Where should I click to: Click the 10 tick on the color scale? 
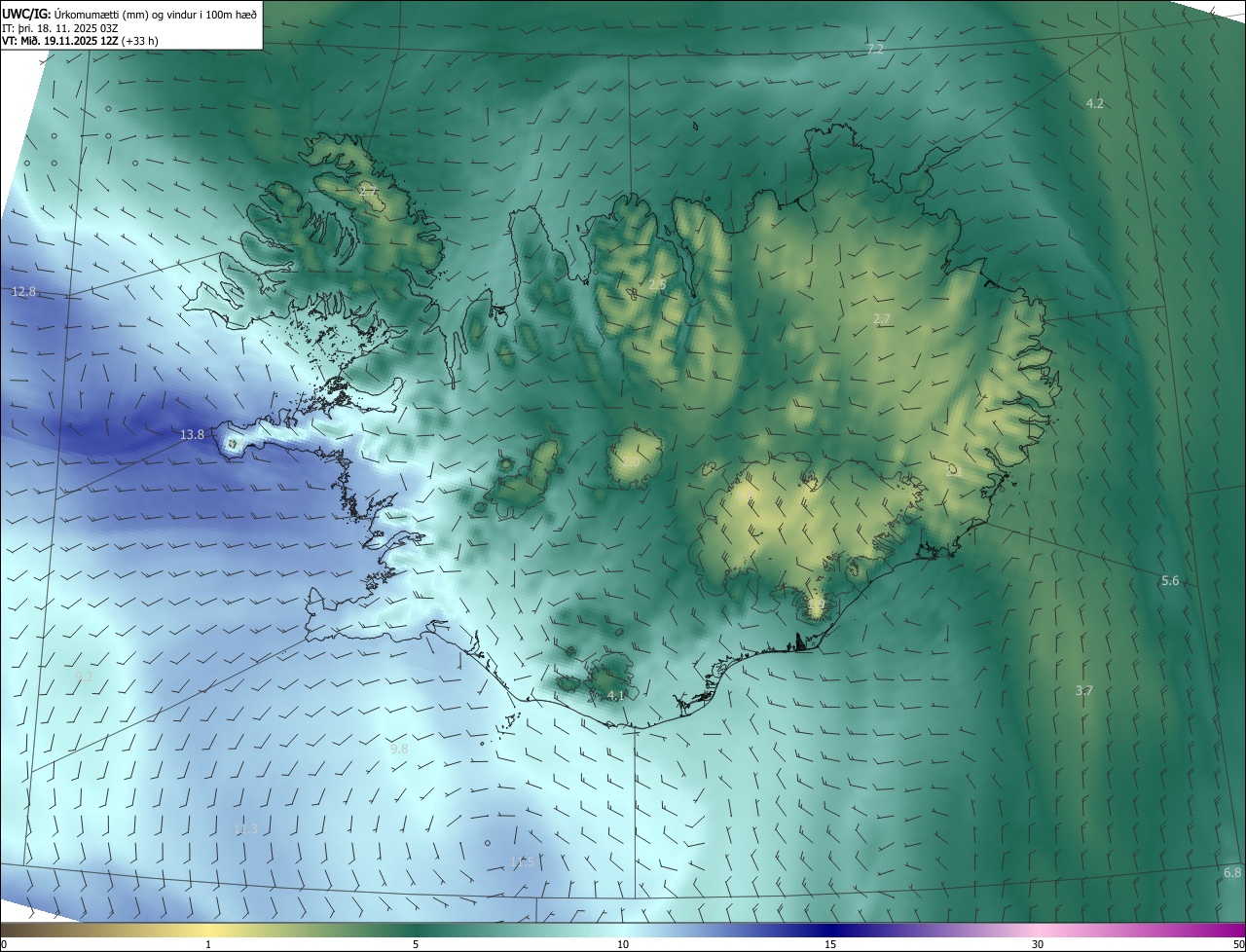pyautogui.click(x=623, y=944)
